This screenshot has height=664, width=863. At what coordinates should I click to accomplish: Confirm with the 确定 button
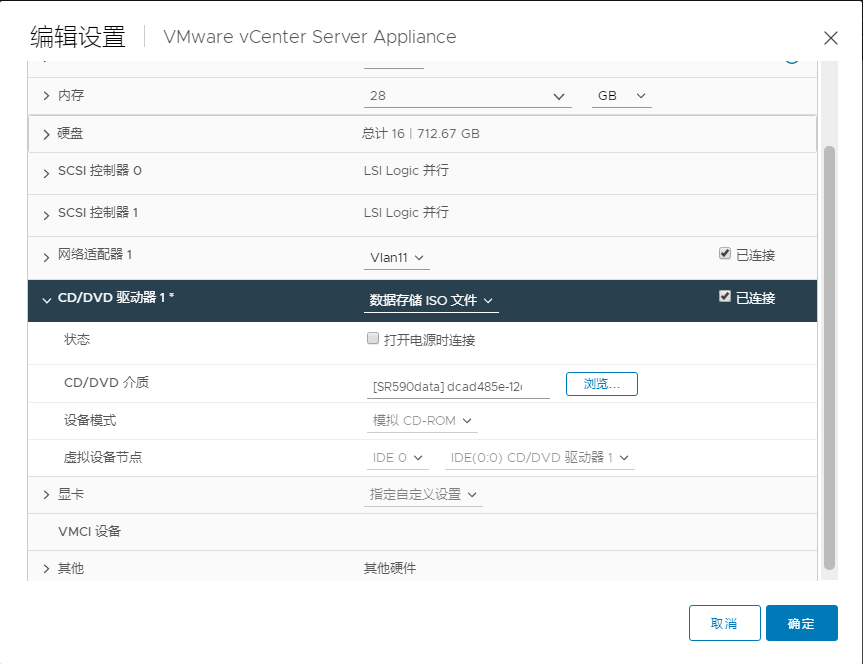pos(802,623)
